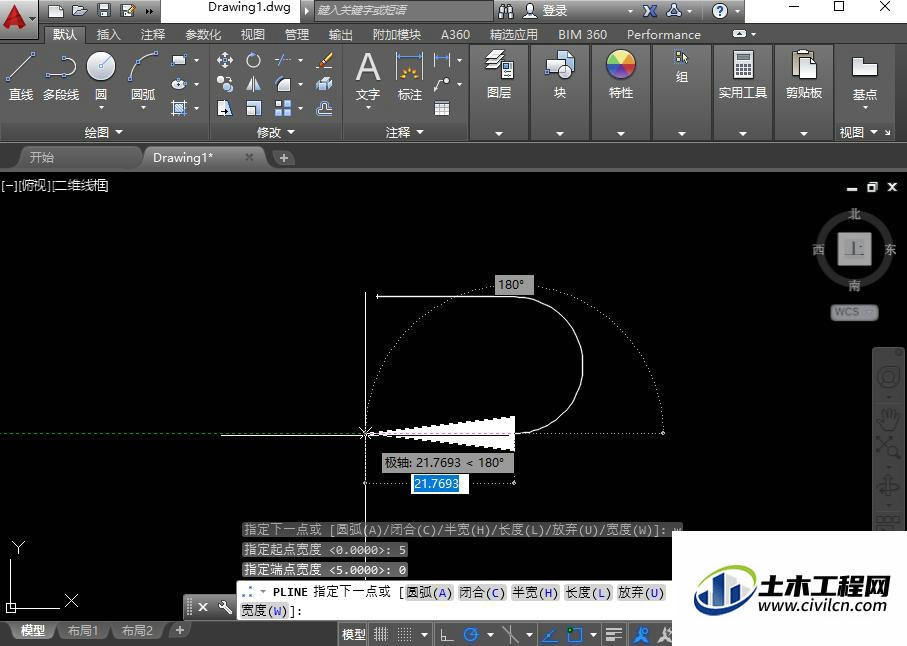Click the Save icon in quick access
The image size is (907, 646).
[x=104, y=10]
